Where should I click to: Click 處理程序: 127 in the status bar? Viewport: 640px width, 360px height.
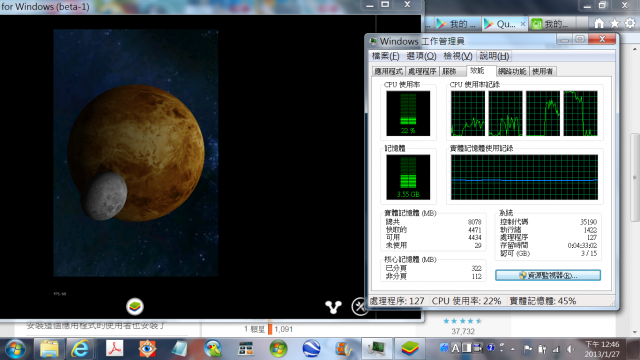[x=397, y=301]
